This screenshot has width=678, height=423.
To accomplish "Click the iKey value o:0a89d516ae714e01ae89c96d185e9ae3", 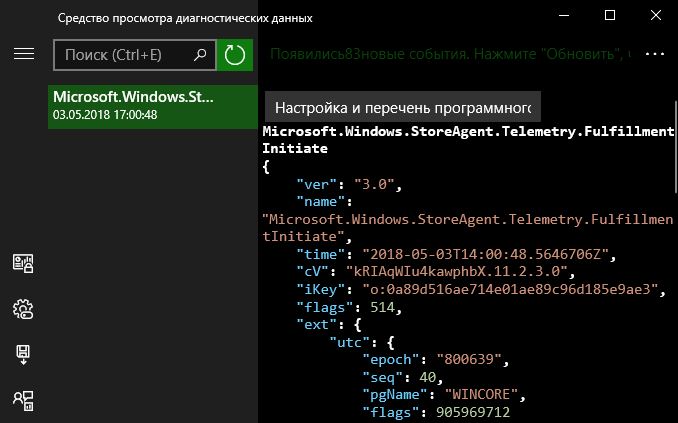I will [510, 289].
